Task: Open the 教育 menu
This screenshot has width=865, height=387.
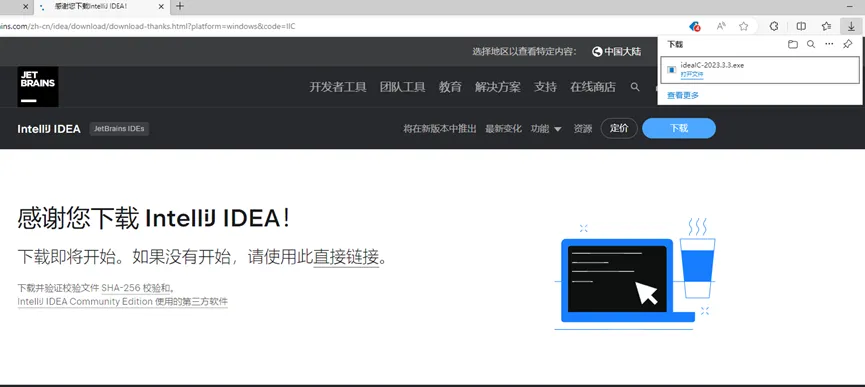Action: point(450,87)
